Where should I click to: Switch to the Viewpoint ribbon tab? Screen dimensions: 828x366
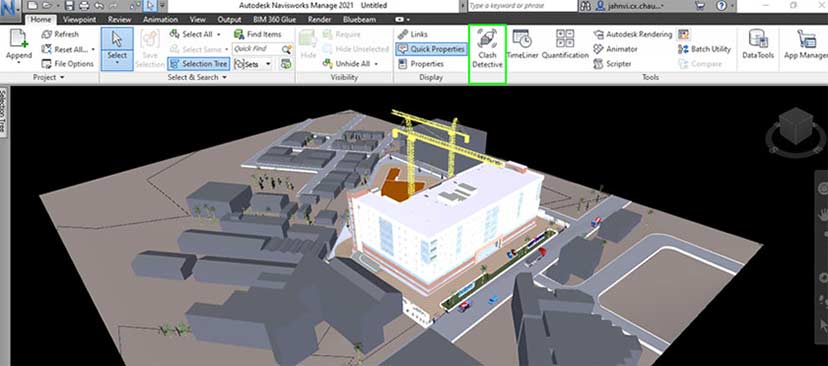(x=80, y=20)
